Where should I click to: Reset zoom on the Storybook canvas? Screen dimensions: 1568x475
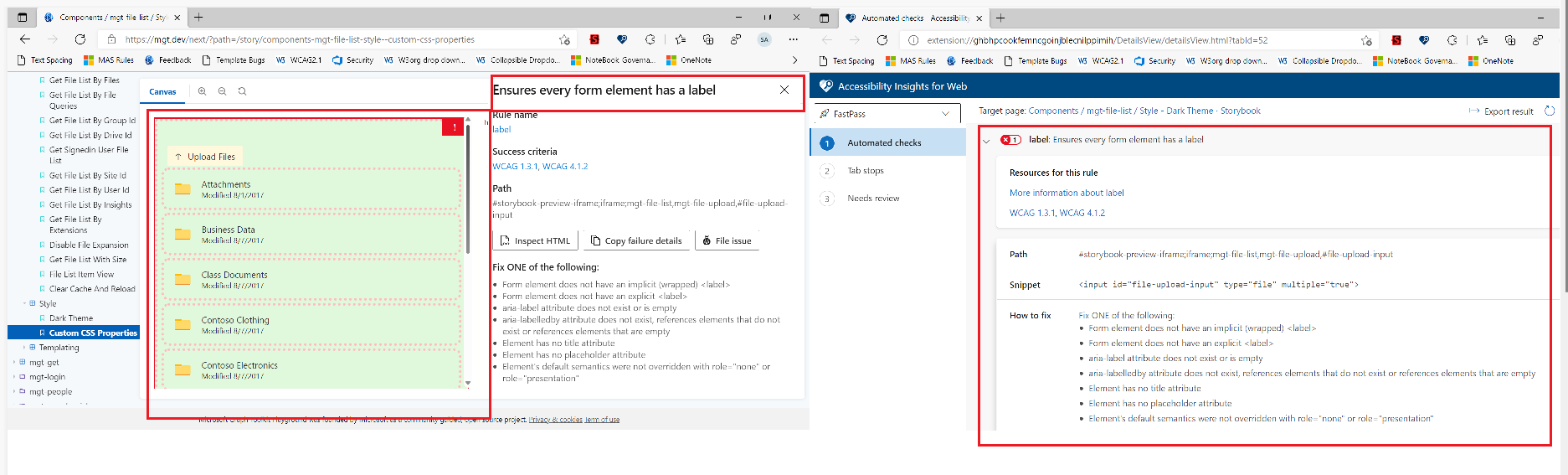point(242,91)
